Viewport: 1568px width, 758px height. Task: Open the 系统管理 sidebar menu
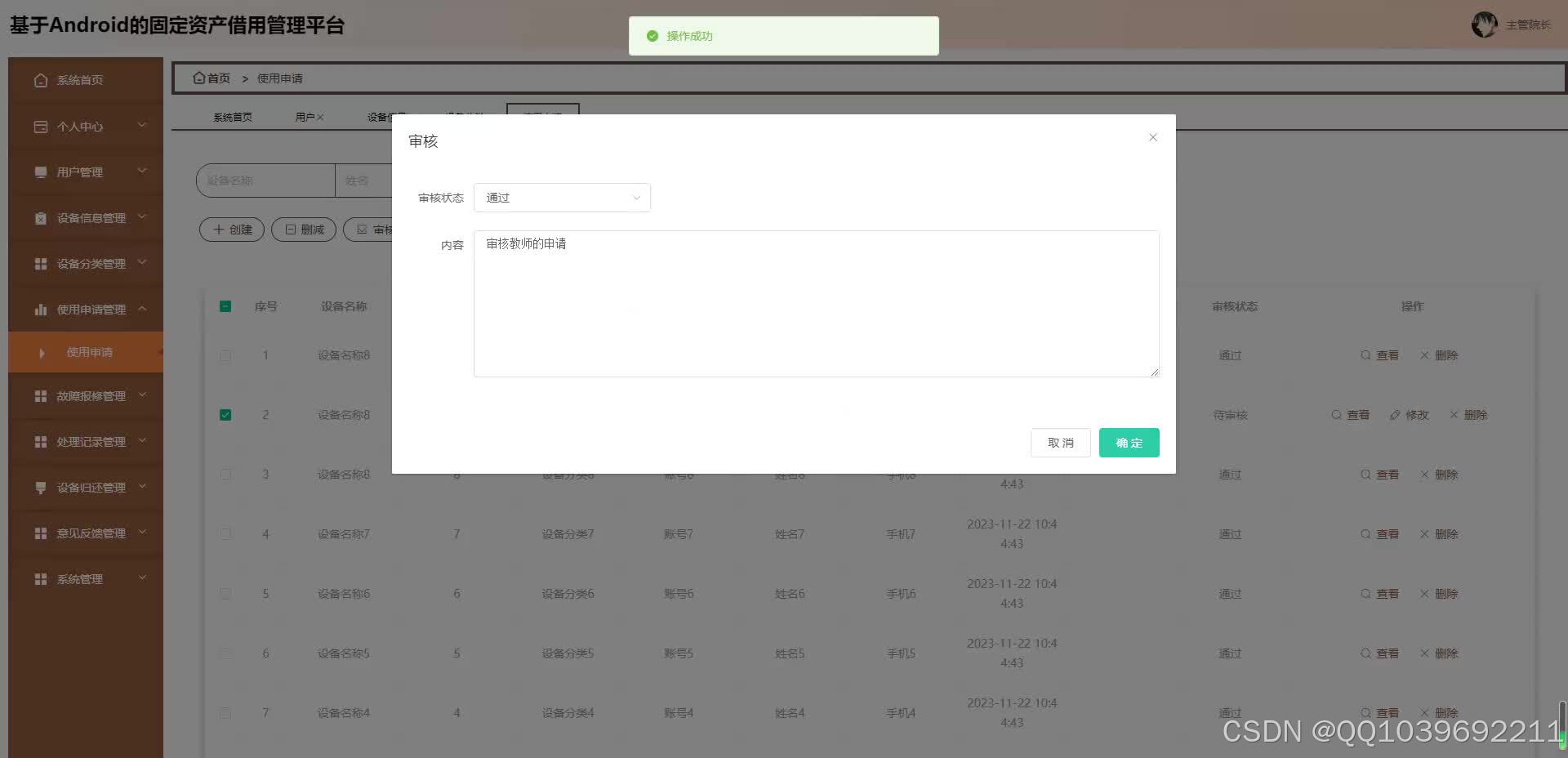86,579
